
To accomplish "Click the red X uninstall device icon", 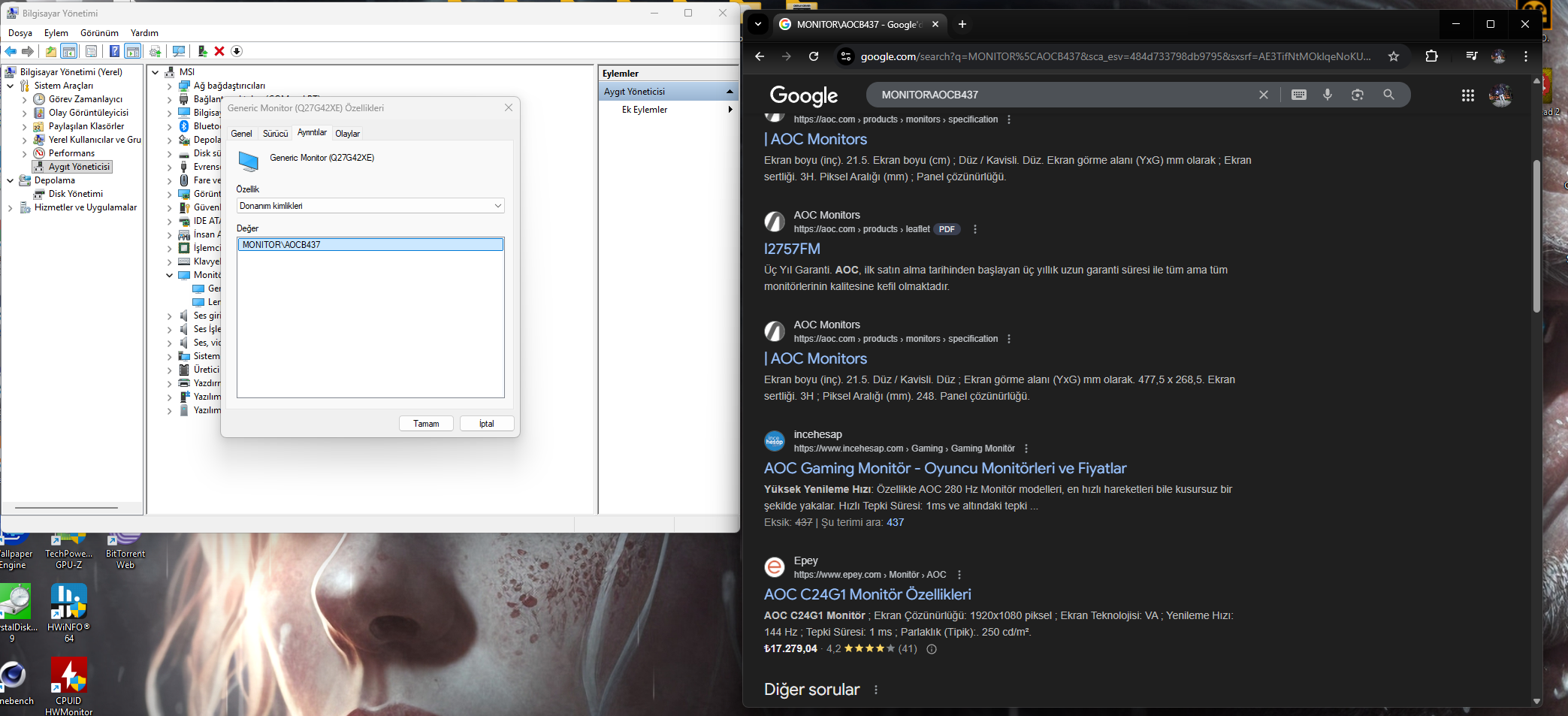I will (219, 51).
